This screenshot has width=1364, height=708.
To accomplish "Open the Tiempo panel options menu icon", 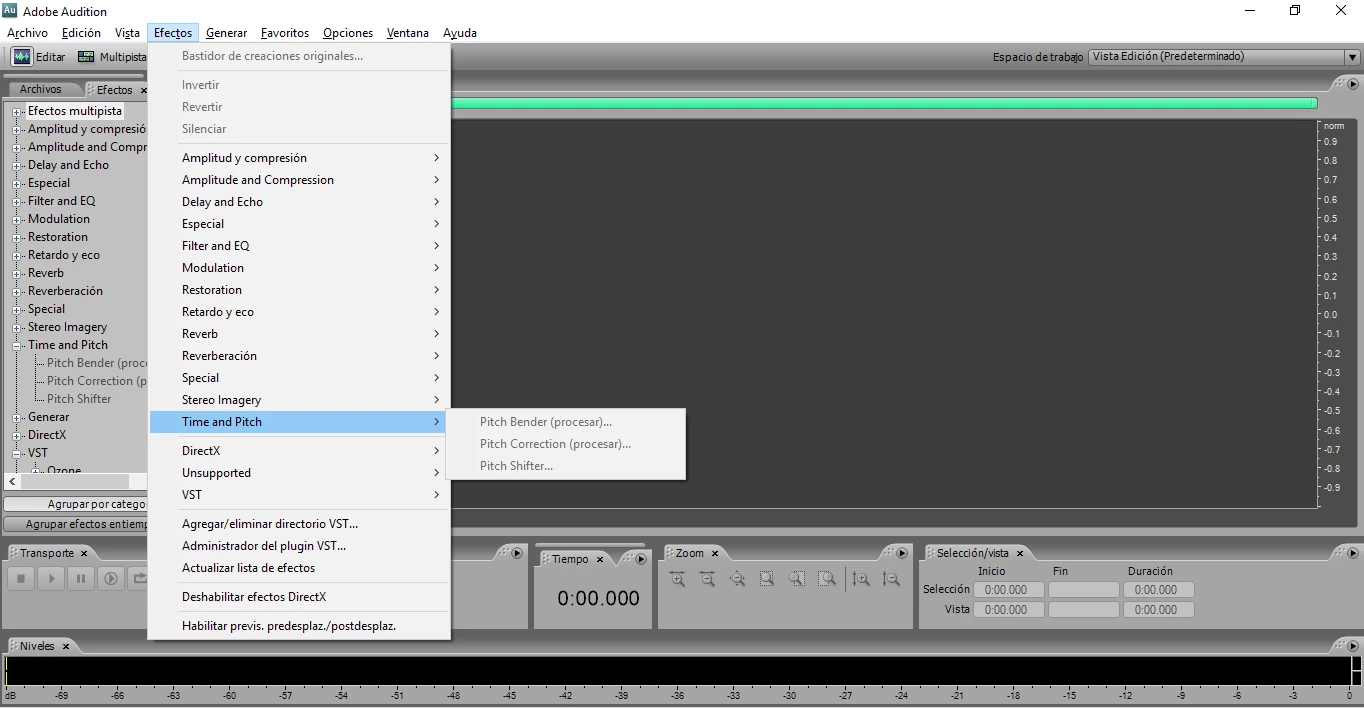I will 642,559.
